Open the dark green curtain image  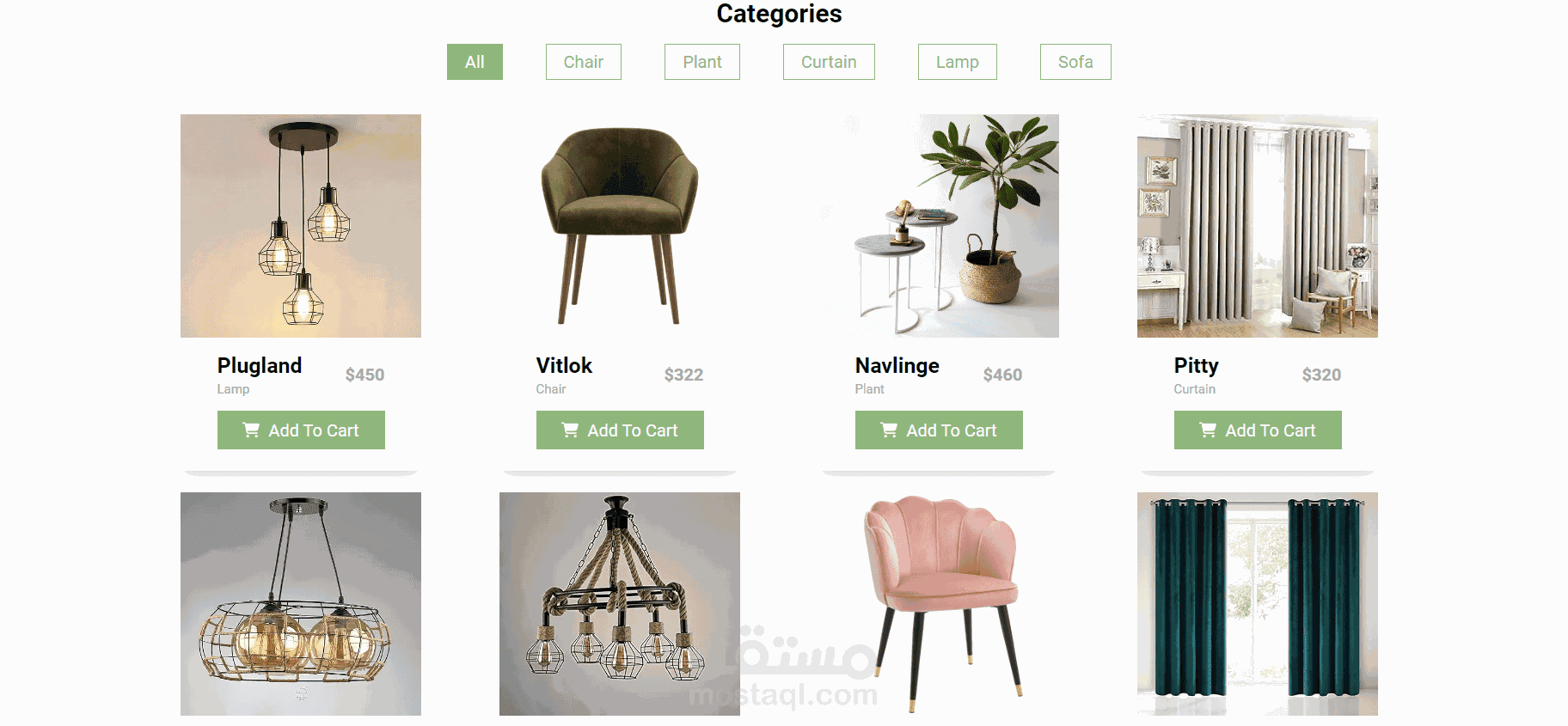(1258, 604)
